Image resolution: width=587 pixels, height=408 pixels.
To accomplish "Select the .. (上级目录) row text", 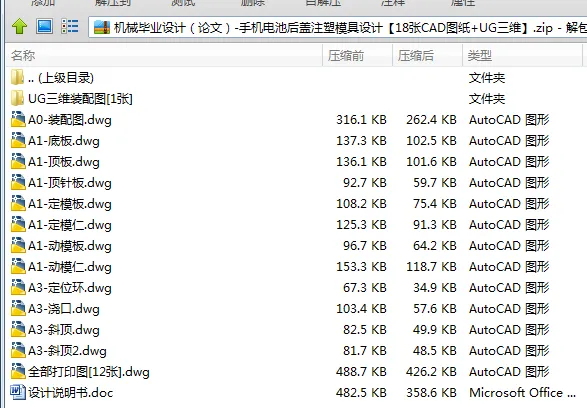I will point(61,77).
